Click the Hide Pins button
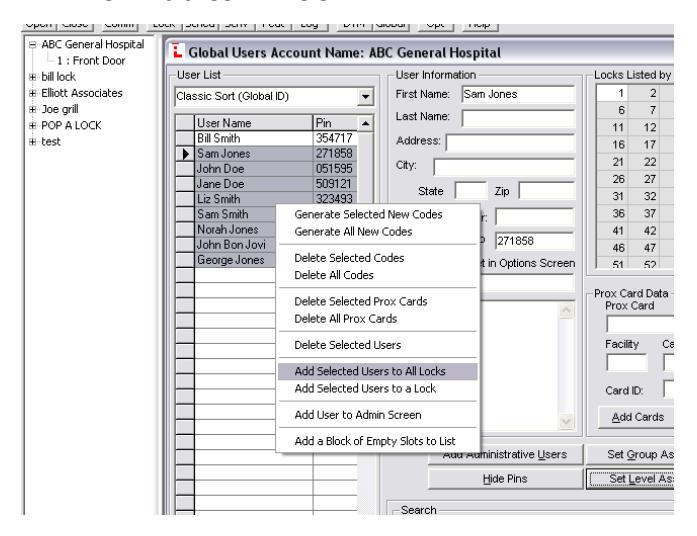This screenshot has height=536, width=697. click(505, 479)
